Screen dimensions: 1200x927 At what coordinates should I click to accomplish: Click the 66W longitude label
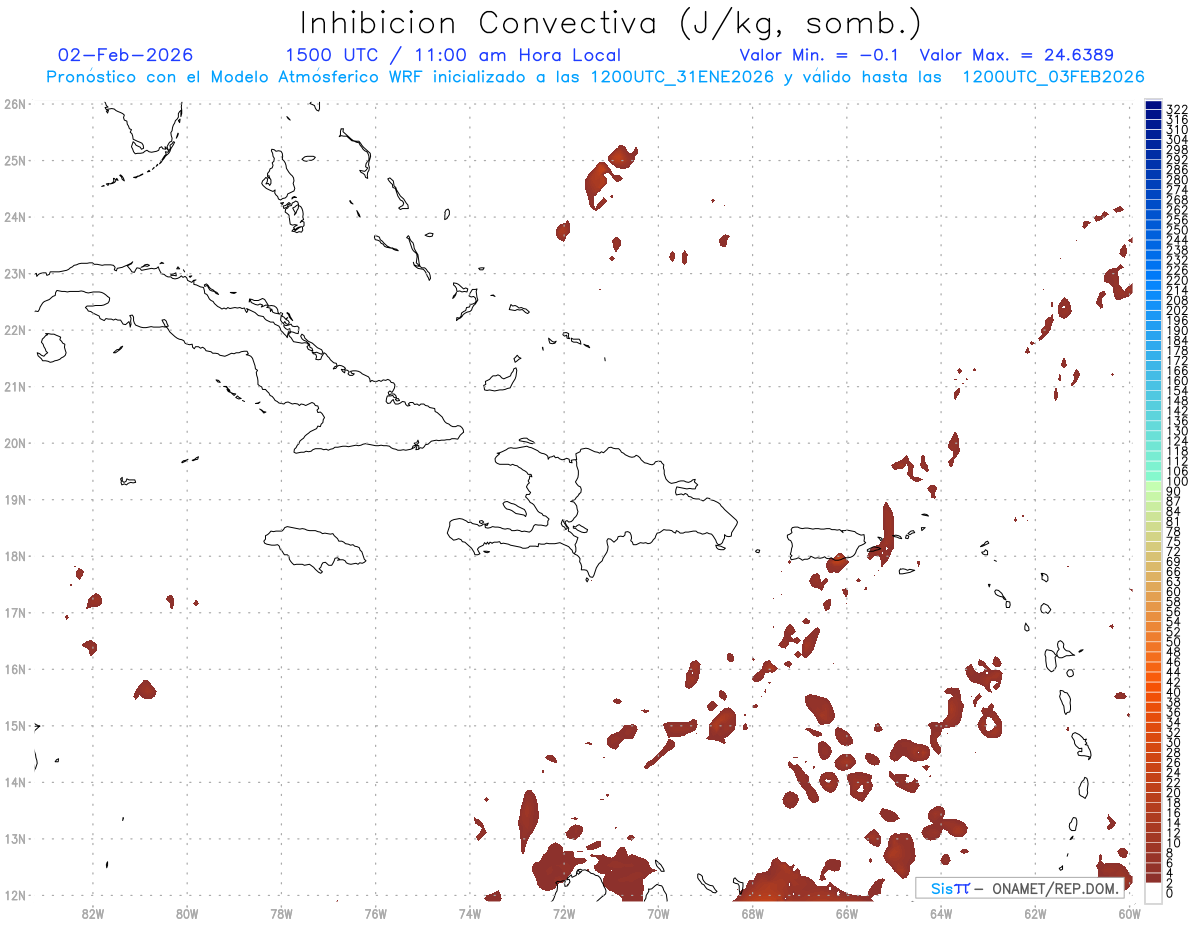point(847,913)
